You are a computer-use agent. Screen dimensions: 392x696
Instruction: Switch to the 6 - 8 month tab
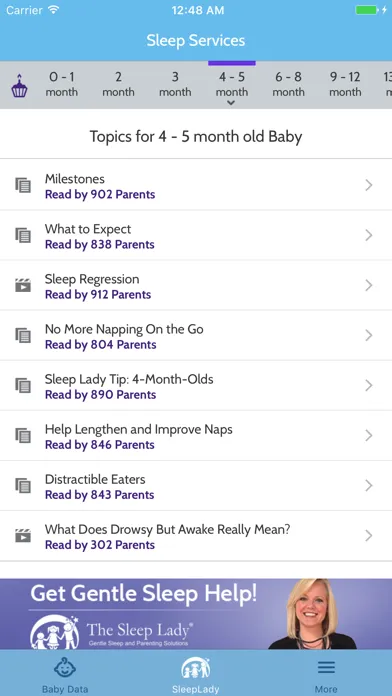(x=288, y=84)
